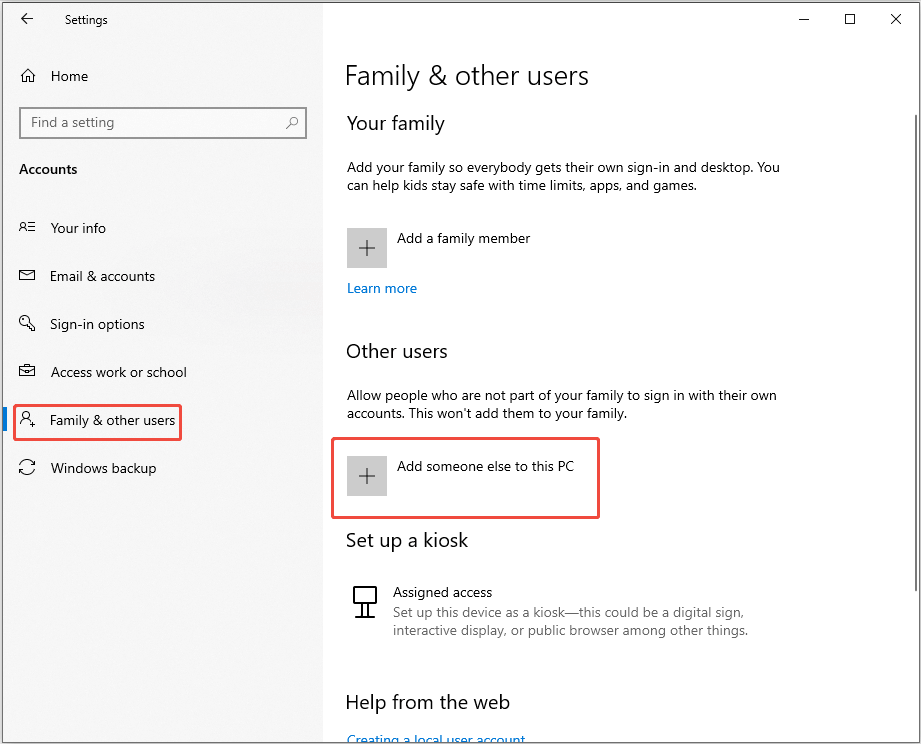921x744 pixels.
Task: Click the search magnifier in Find a setting
Action: point(291,122)
